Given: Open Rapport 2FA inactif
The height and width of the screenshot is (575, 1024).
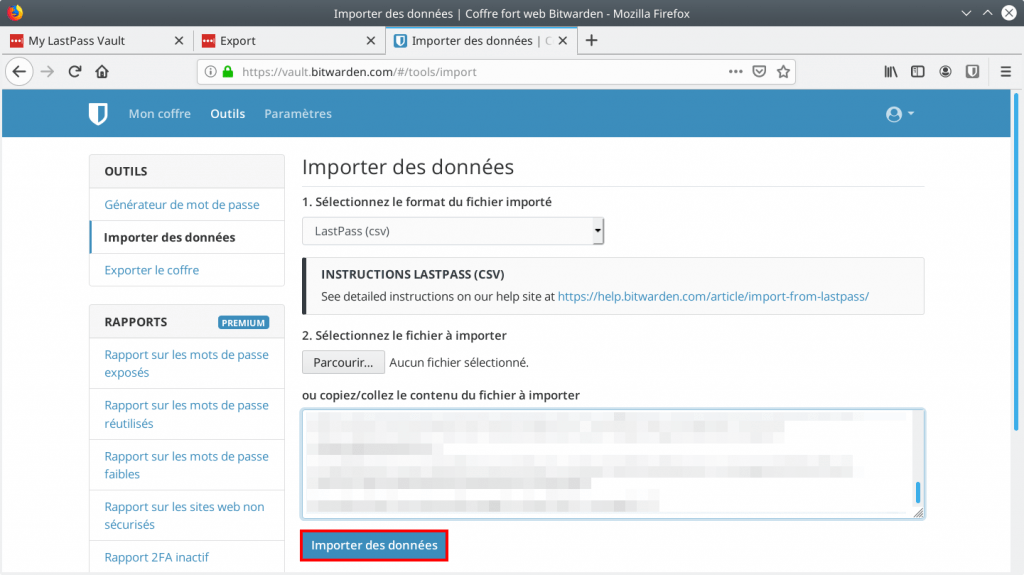Looking at the screenshot, I should tap(156, 557).
